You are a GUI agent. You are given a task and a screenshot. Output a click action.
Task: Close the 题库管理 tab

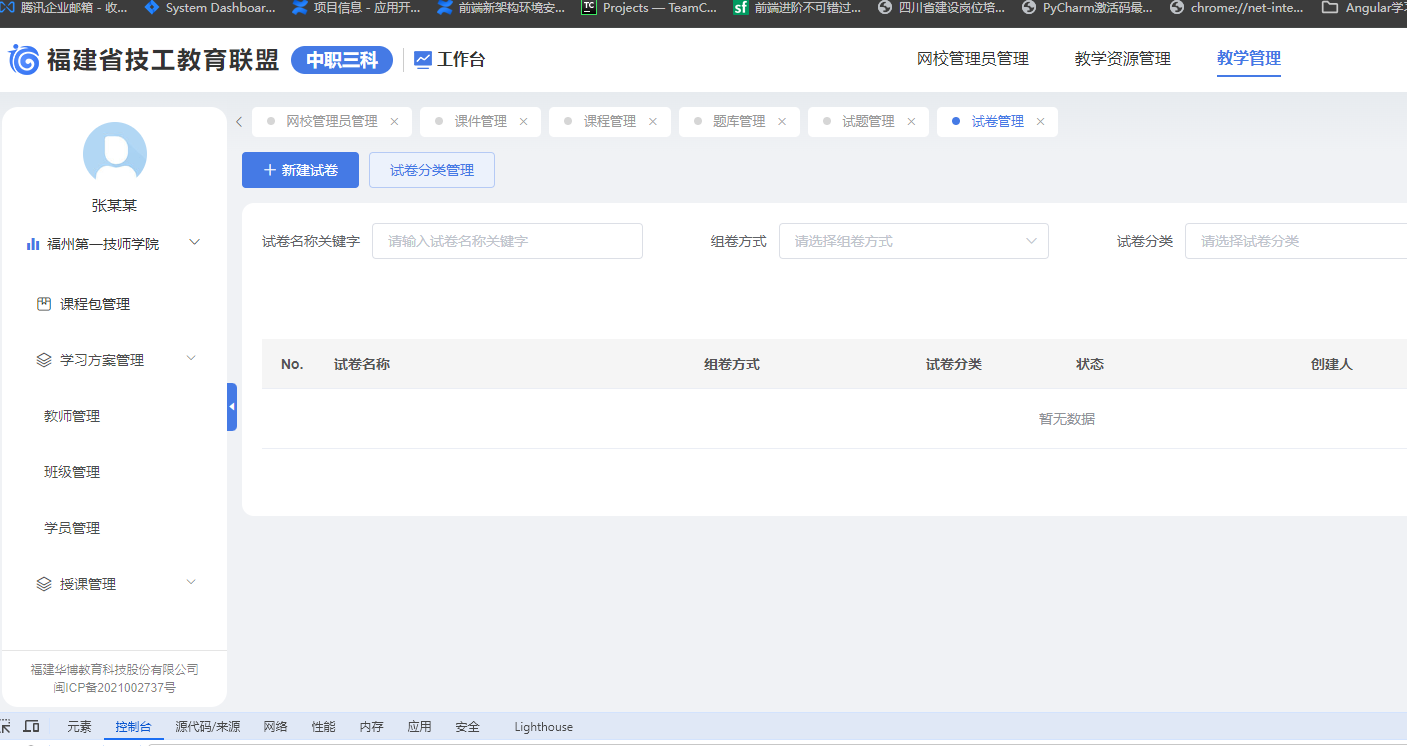pos(782,122)
